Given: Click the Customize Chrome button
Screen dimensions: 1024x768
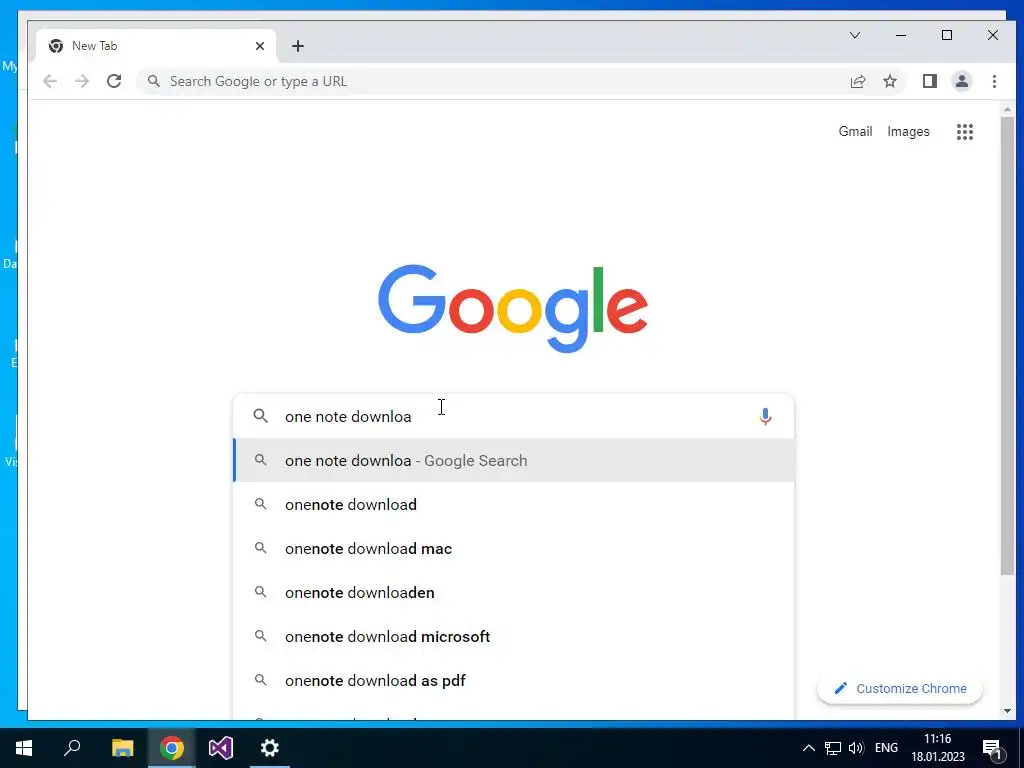Looking at the screenshot, I should coord(900,688).
